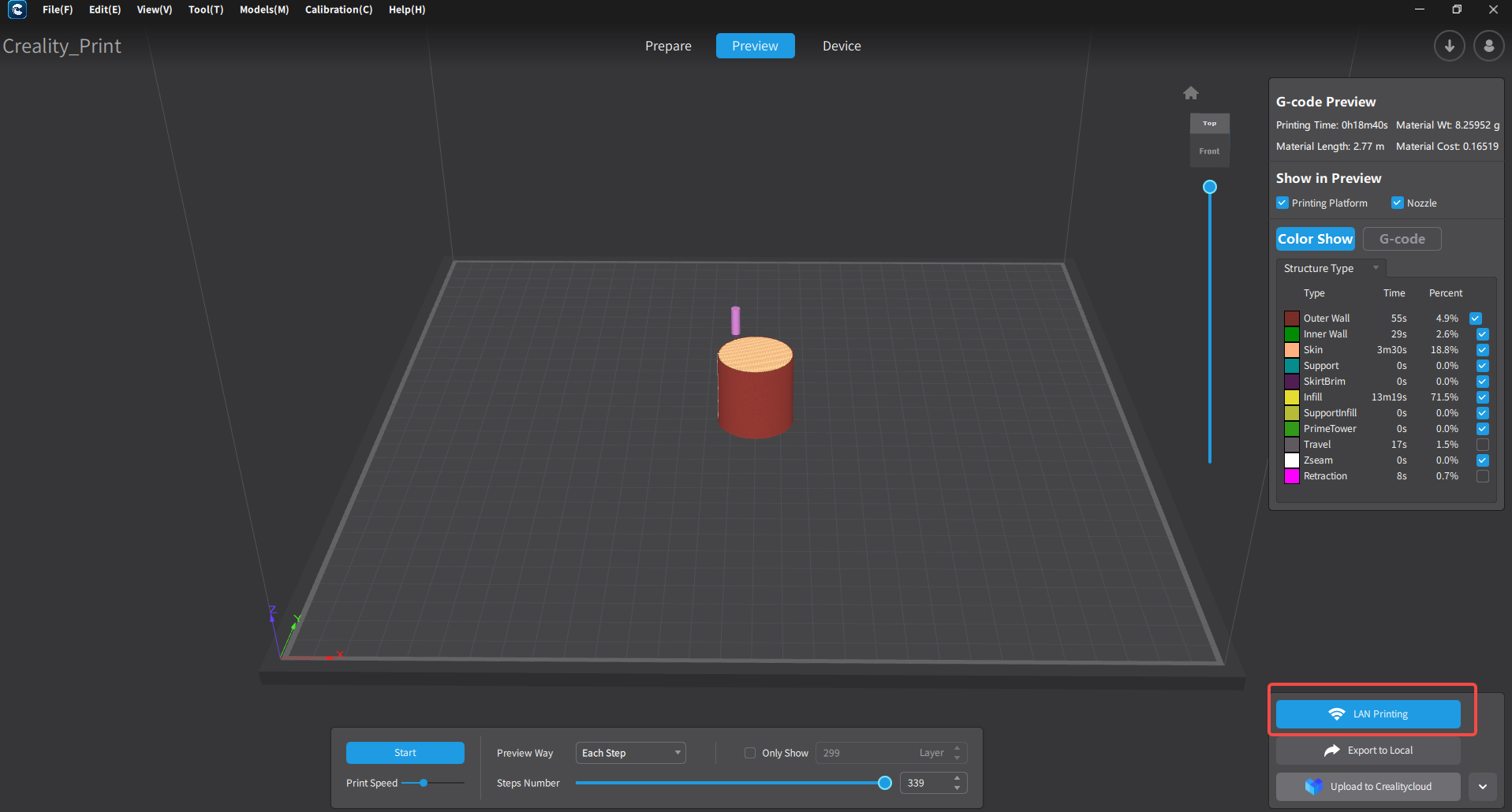
Task: Open the download icon in top right
Action: point(1449,46)
